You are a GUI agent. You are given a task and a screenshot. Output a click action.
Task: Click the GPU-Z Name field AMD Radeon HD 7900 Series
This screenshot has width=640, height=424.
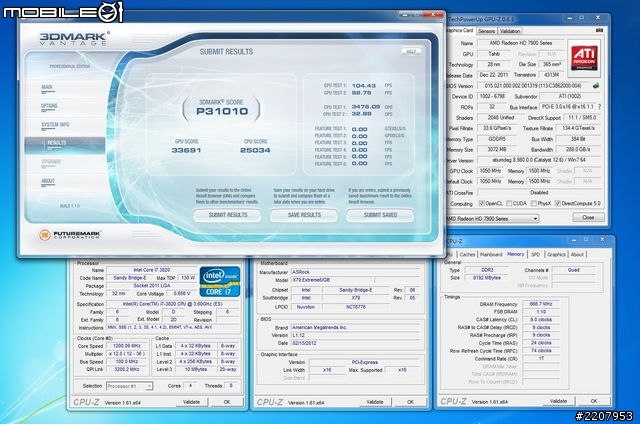(x=520, y=43)
